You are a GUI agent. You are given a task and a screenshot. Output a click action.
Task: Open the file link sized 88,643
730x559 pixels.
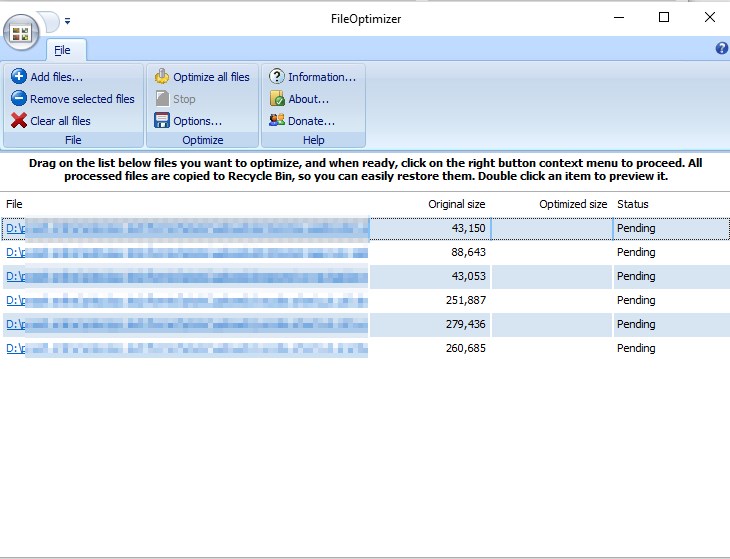click(14, 253)
